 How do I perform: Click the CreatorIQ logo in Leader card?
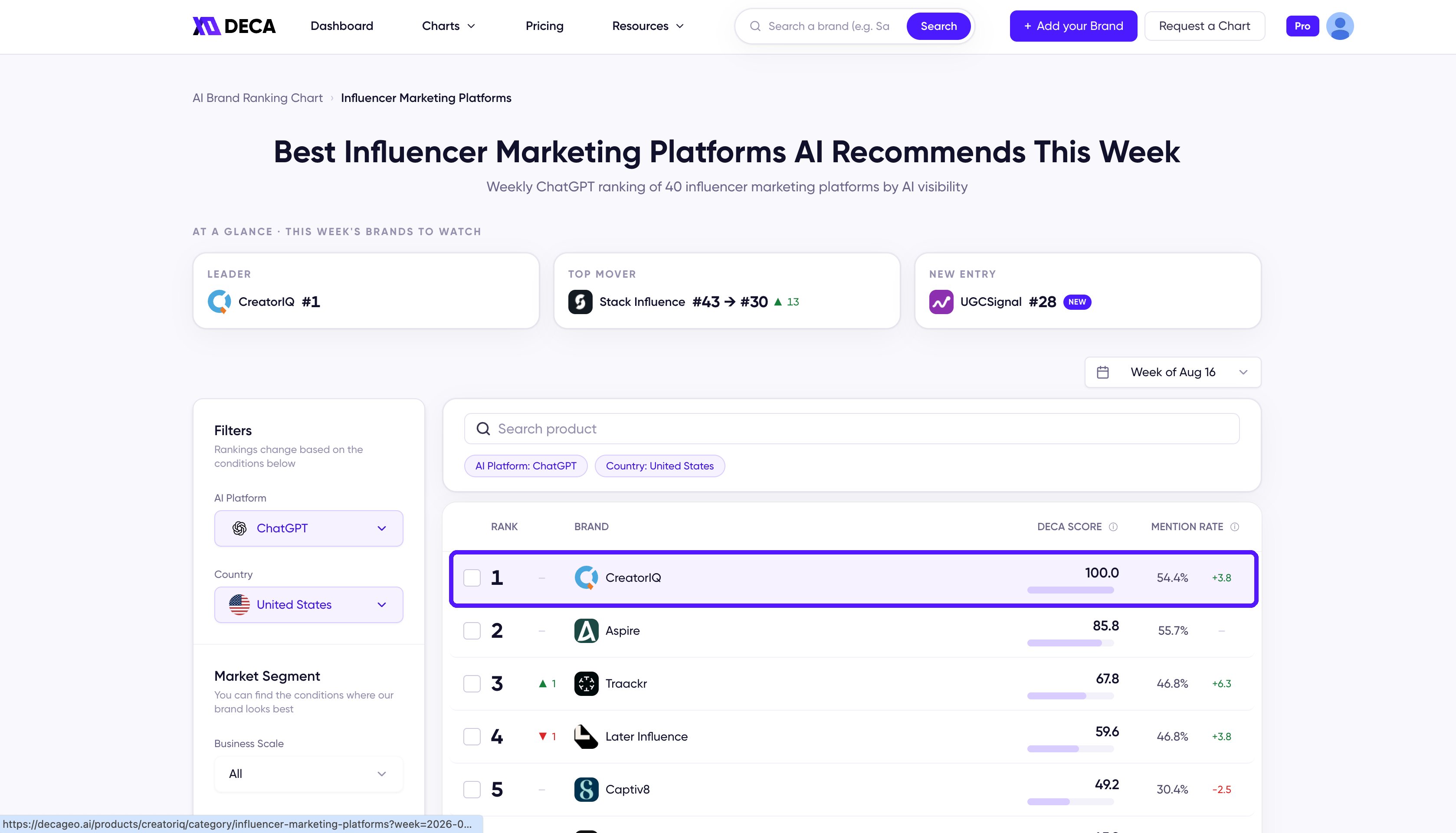[219, 302]
